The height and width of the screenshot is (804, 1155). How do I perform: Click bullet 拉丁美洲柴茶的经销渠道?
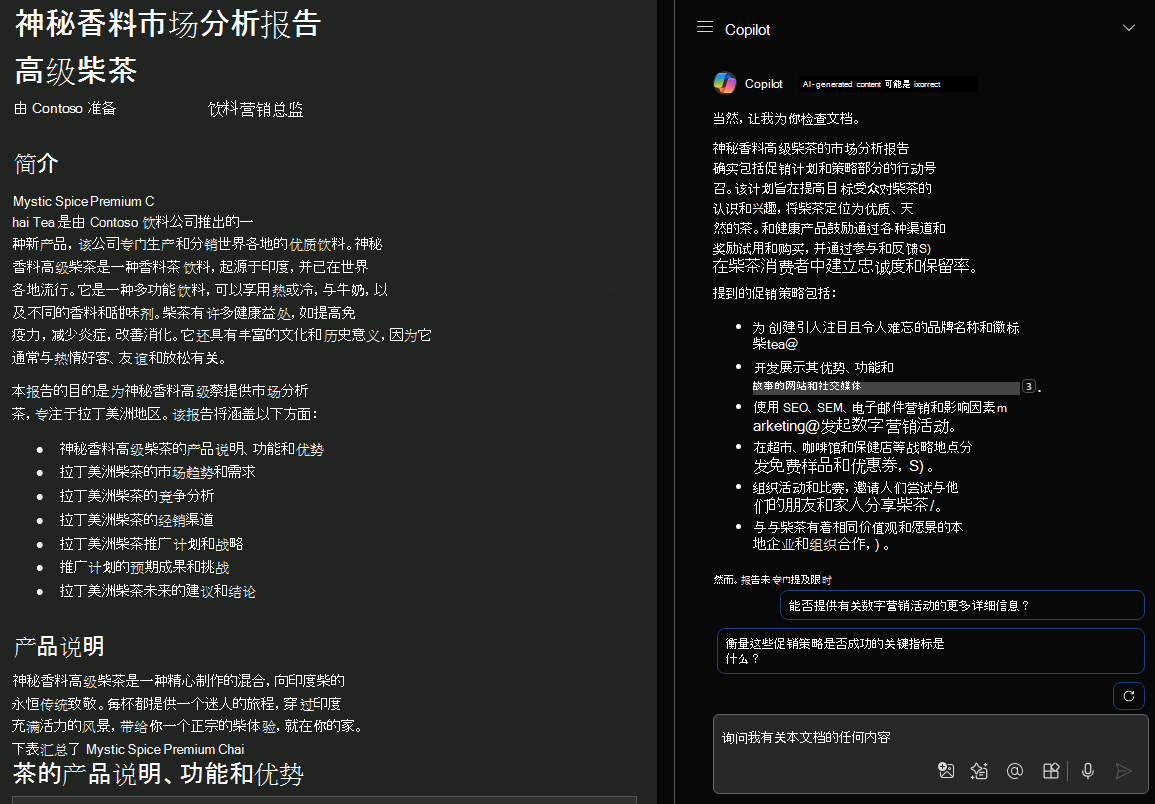(x=136, y=520)
